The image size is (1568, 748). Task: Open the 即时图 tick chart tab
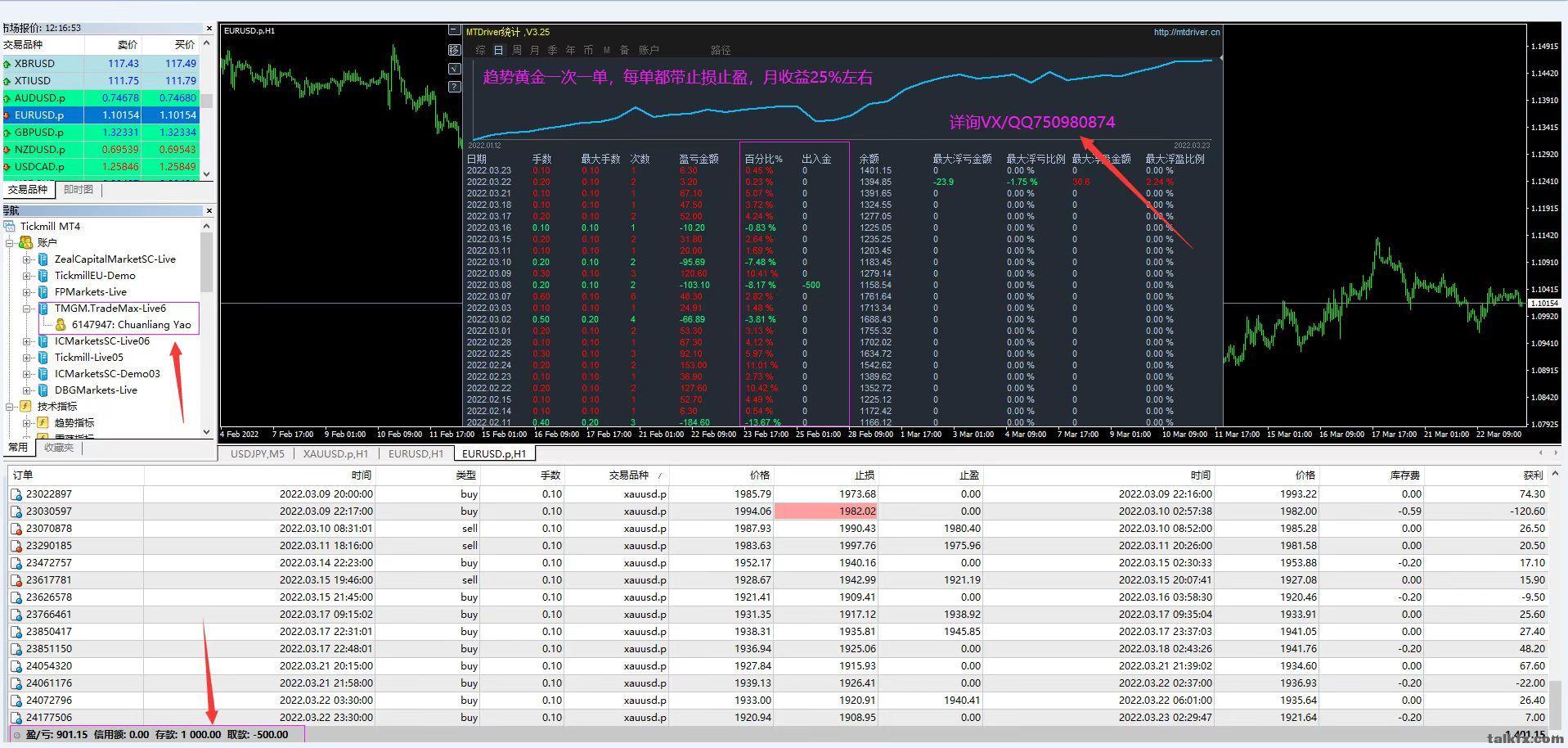pyautogui.click(x=79, y=190)
